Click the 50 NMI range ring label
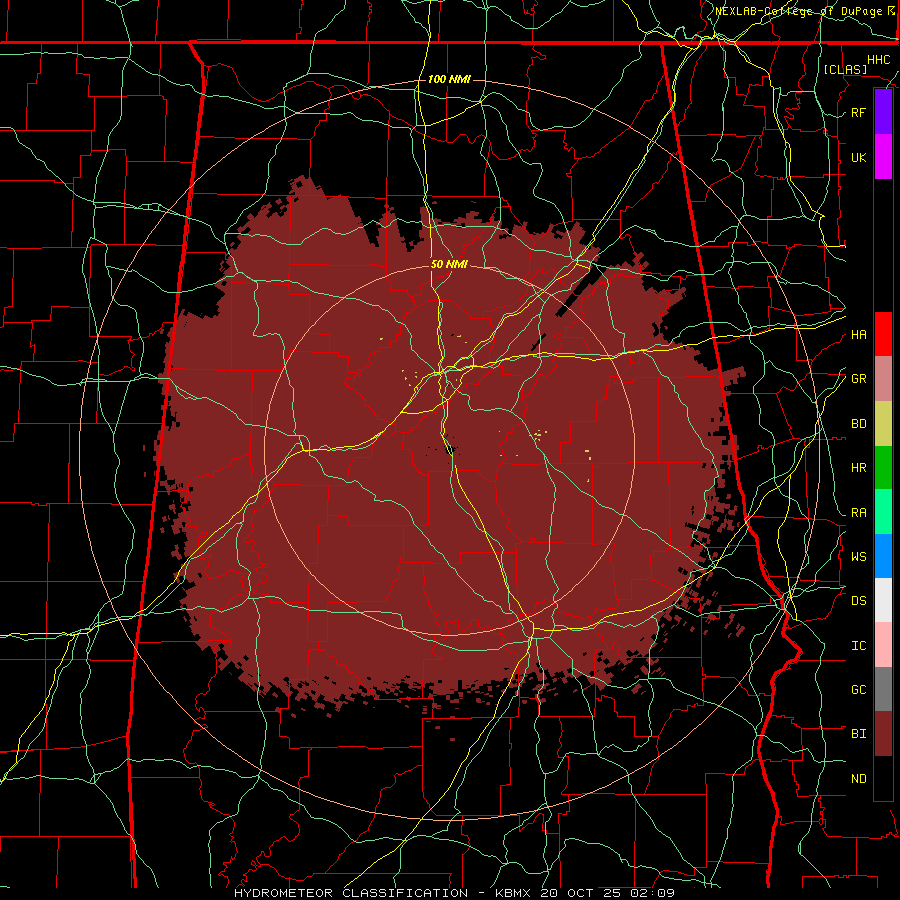The width and height of the screenshot is (900, 900). pos(449,264)
